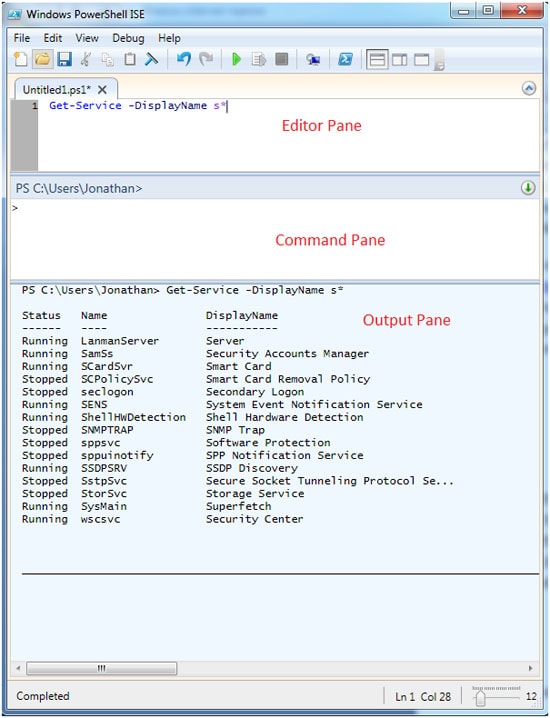Click the Redo arrow icon

tap(206, 60)
